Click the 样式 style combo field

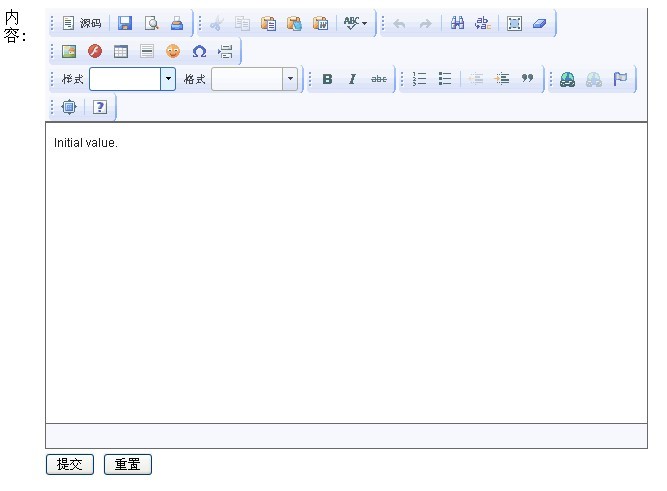coord(132,79)
